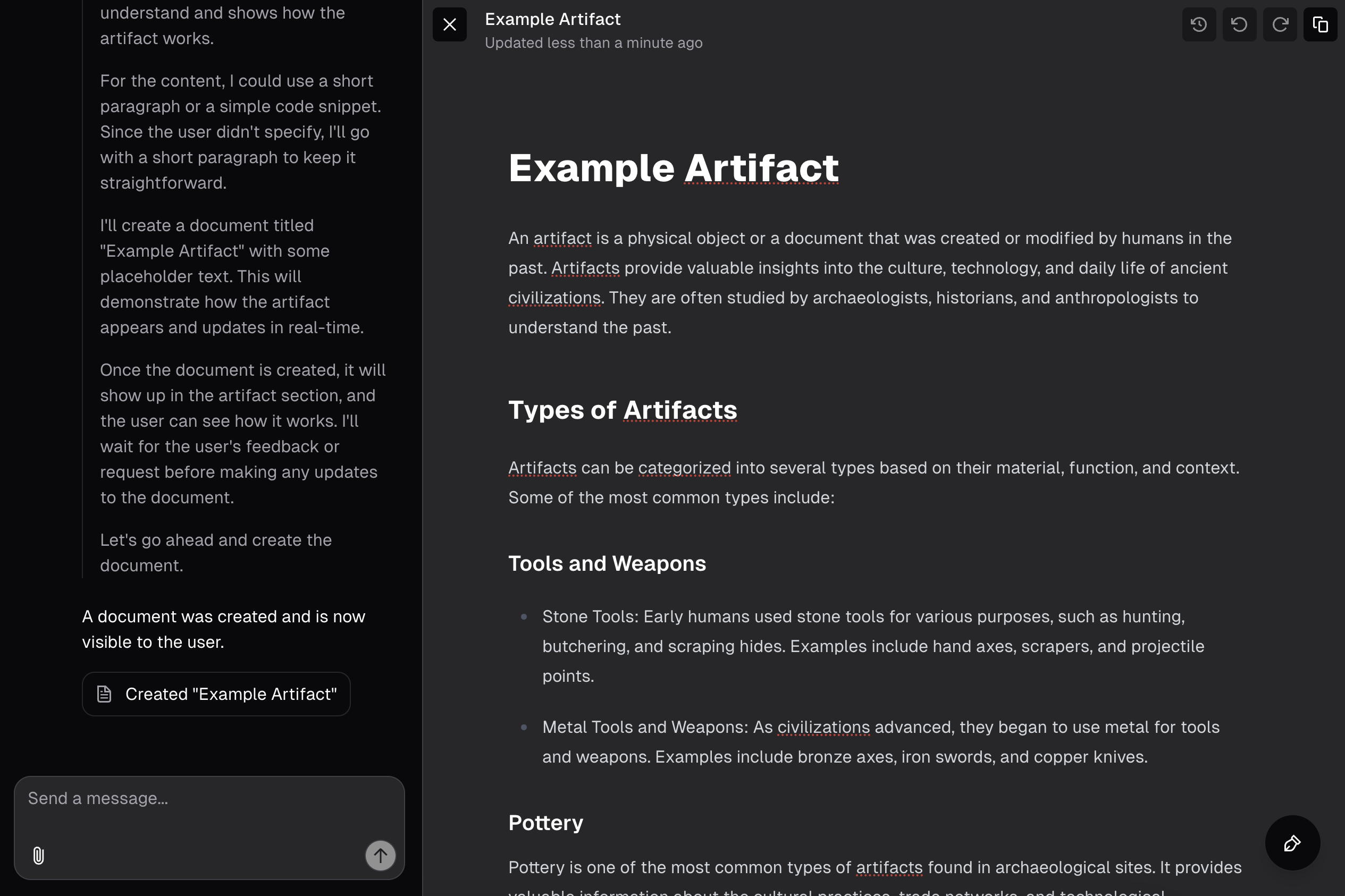
Task: Close the Example Artifact panel
Action: (x=449, y=24)
